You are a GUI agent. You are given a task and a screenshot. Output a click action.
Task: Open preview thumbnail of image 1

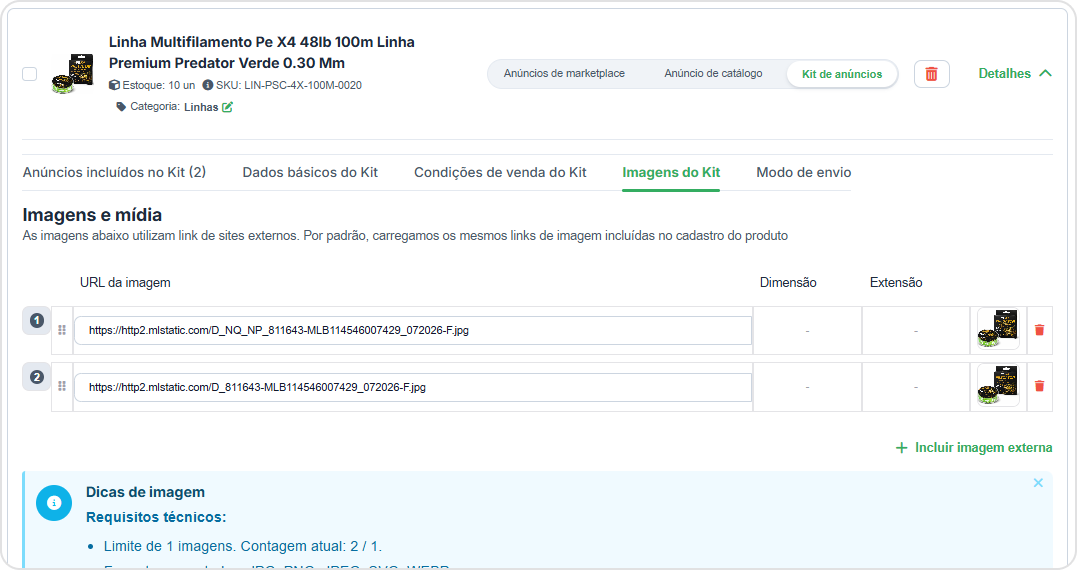[998, 329]
